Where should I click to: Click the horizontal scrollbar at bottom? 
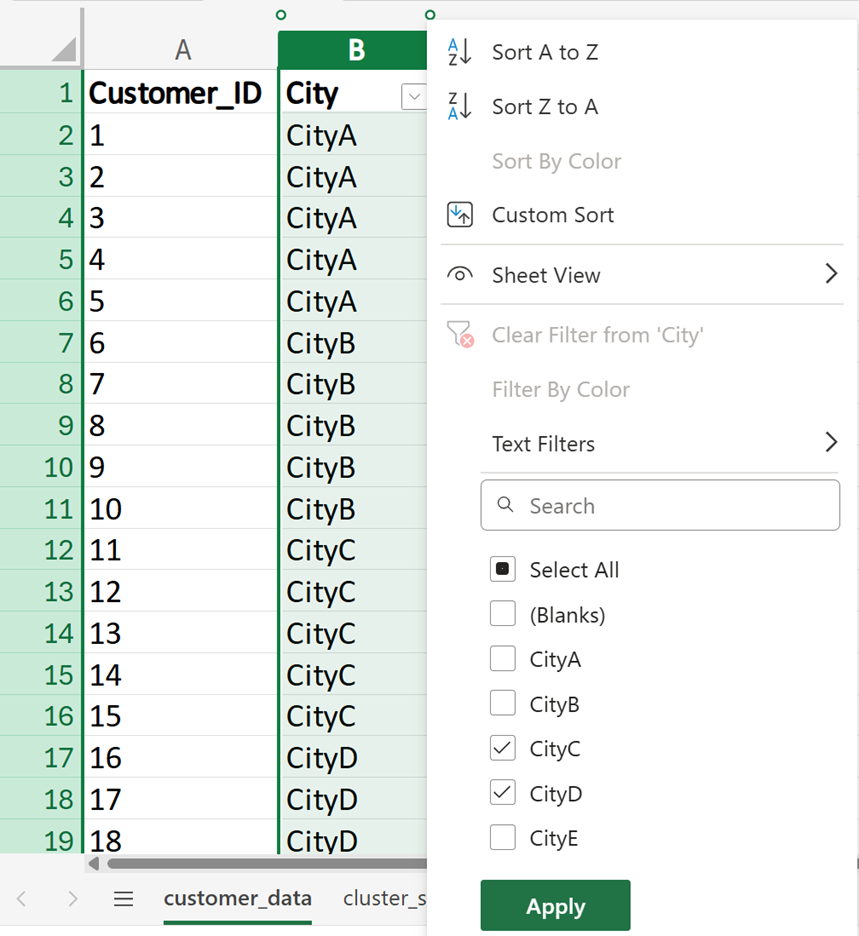tap(260, 863)
